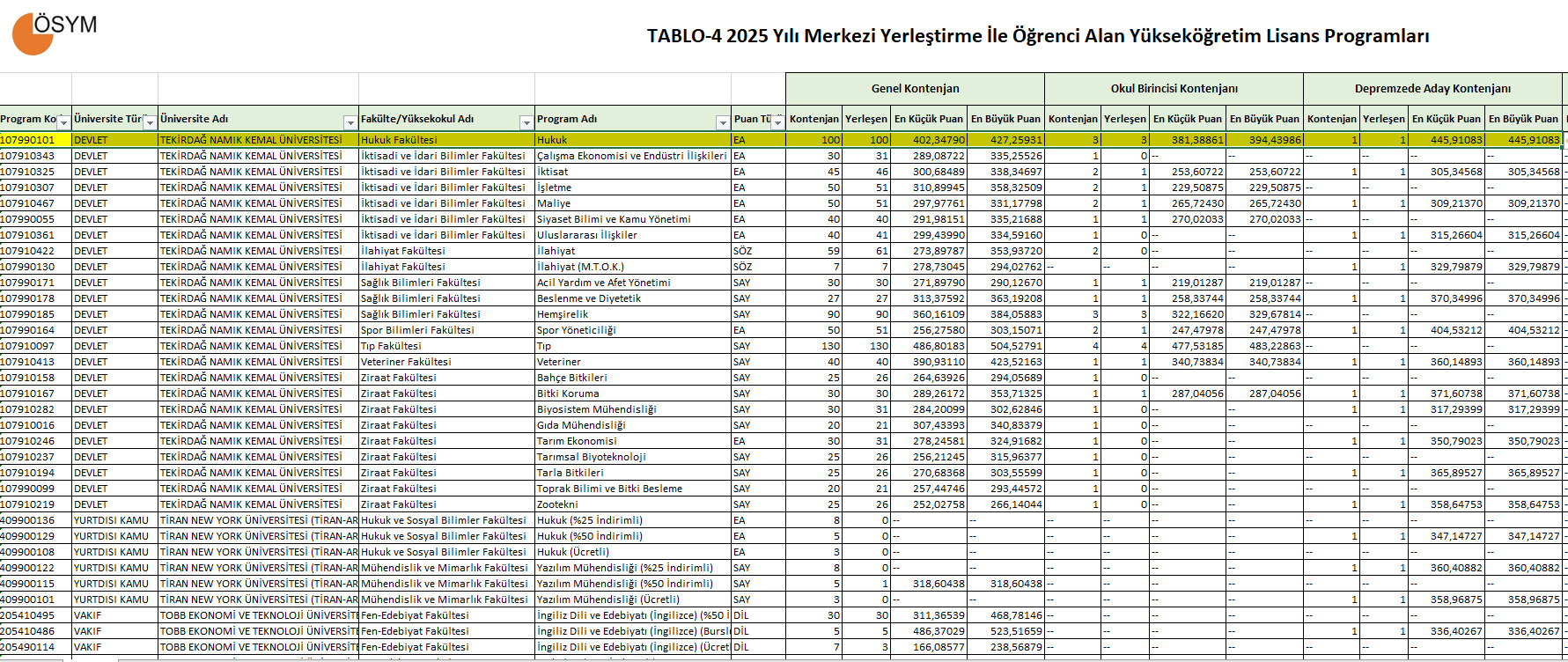Select the Hukuk Fakültesi cell
The height and width of the screenshot is (662, 1568).
(446, 140)
